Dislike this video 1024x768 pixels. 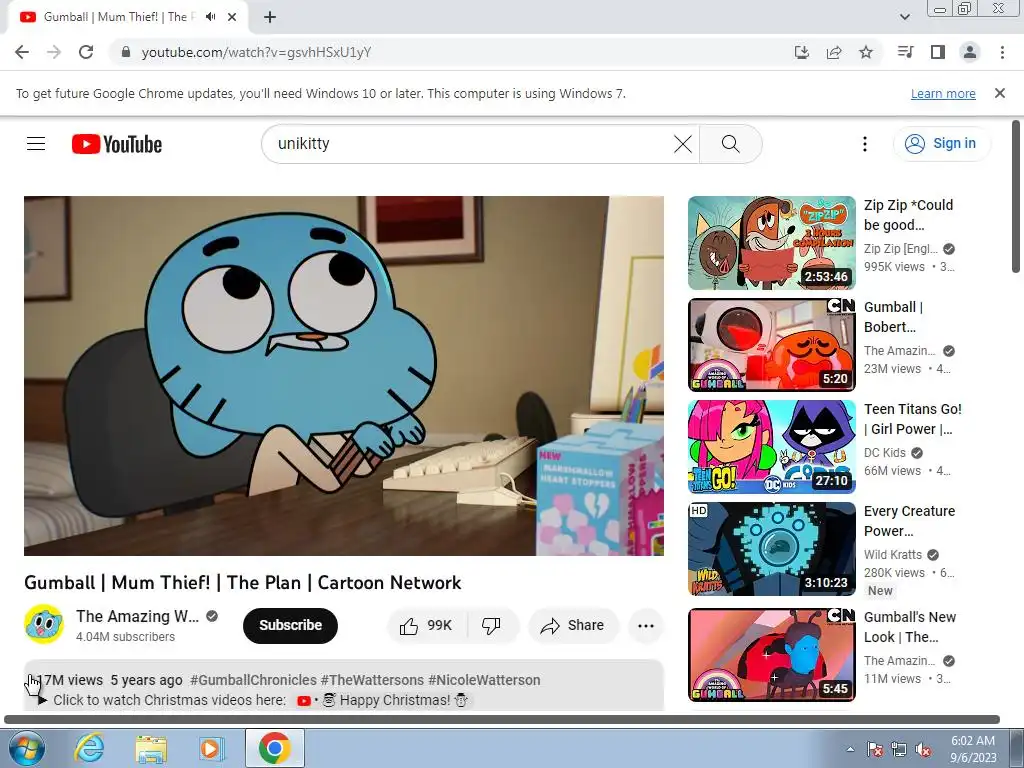[491, 626]
